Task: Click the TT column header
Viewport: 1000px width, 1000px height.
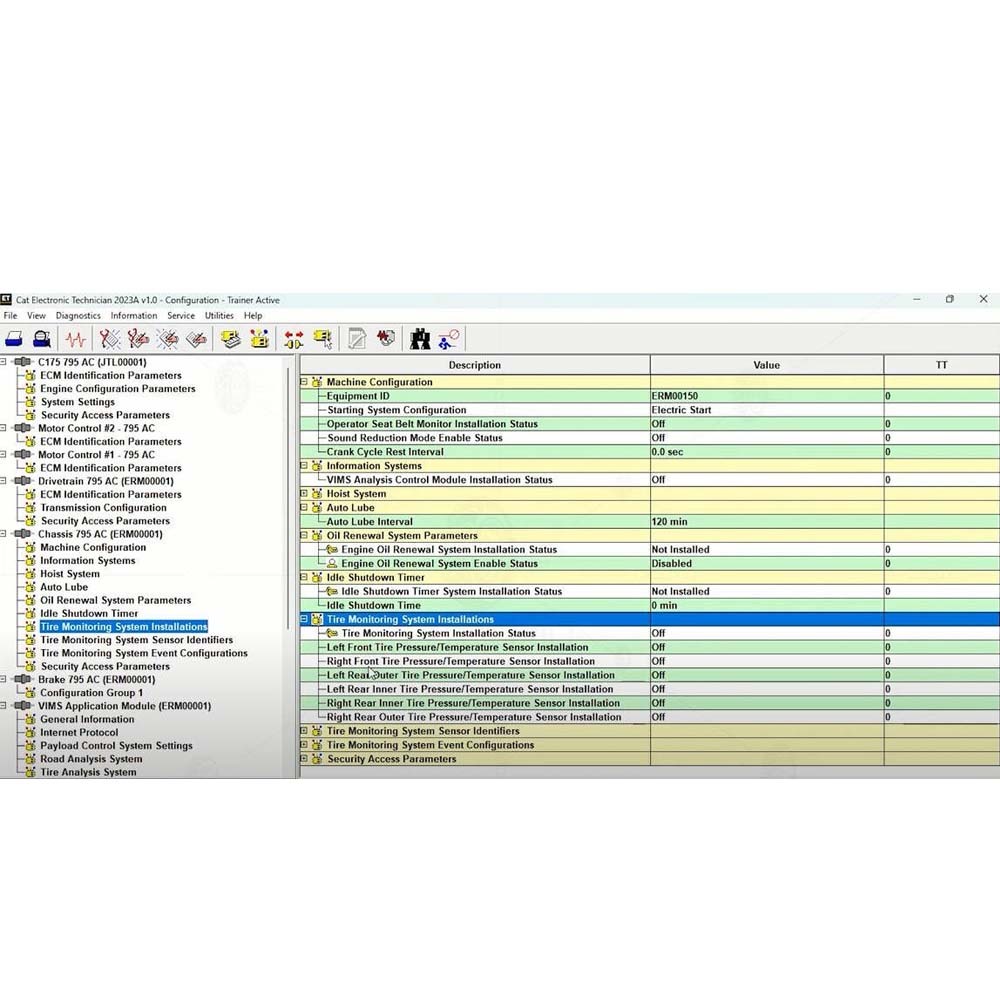Action: (941, 365)
